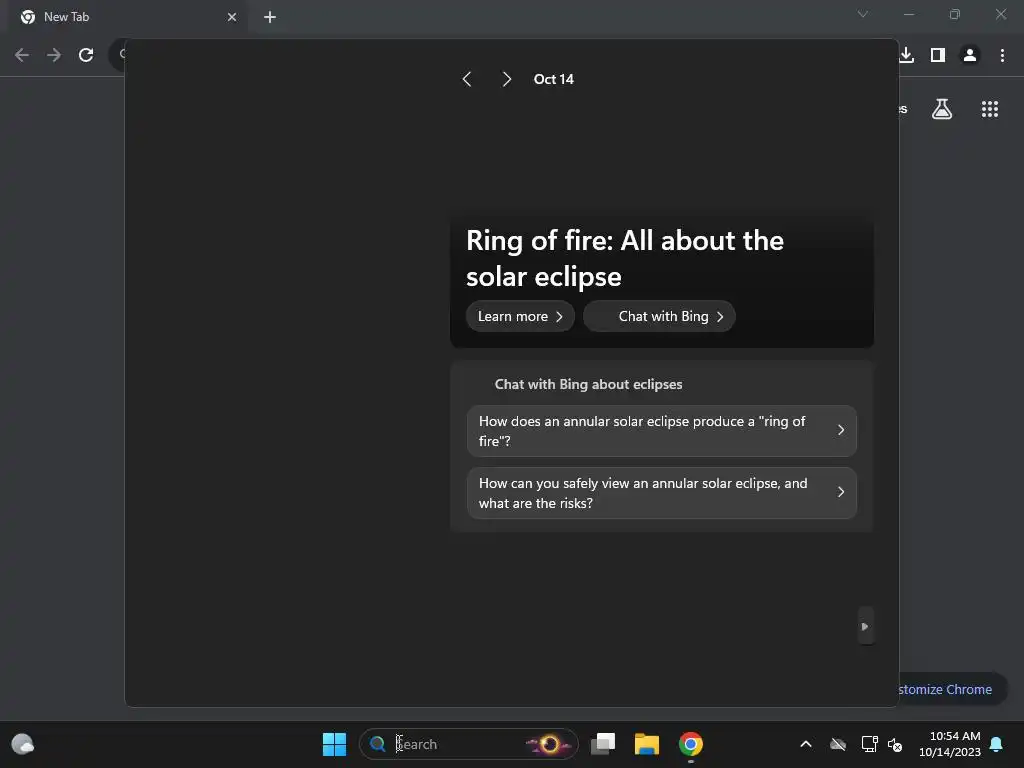Click the Oct 14 date label

pyautogui.click(x=554, y=79)
